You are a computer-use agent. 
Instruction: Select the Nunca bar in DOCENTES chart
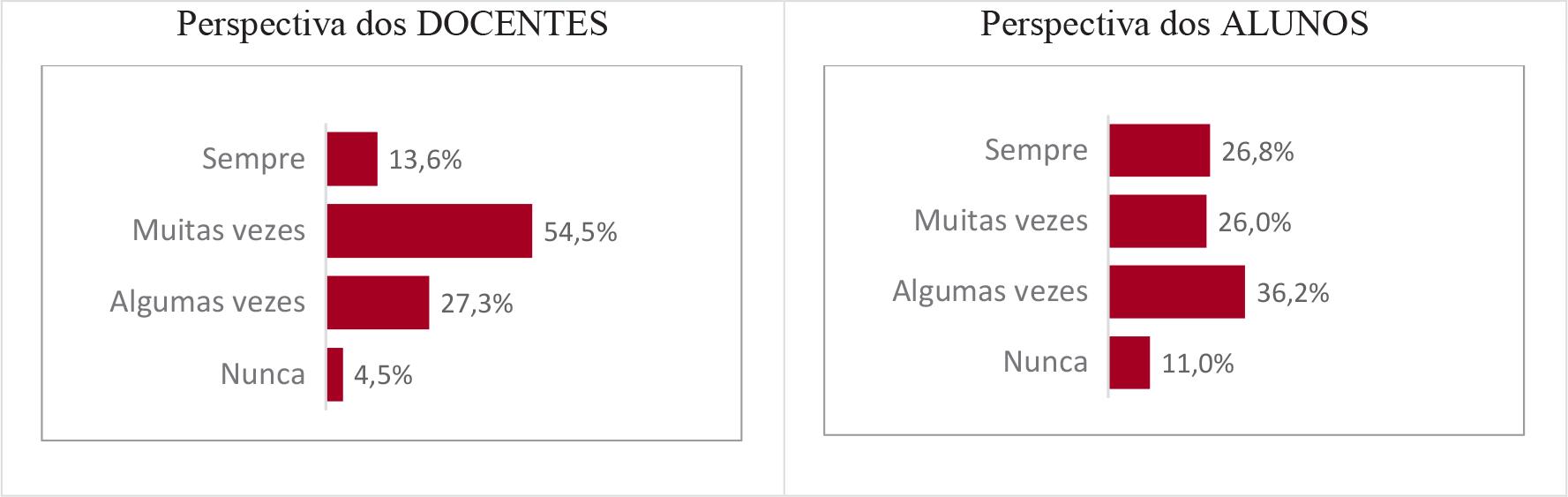click(x=334, y=374)
